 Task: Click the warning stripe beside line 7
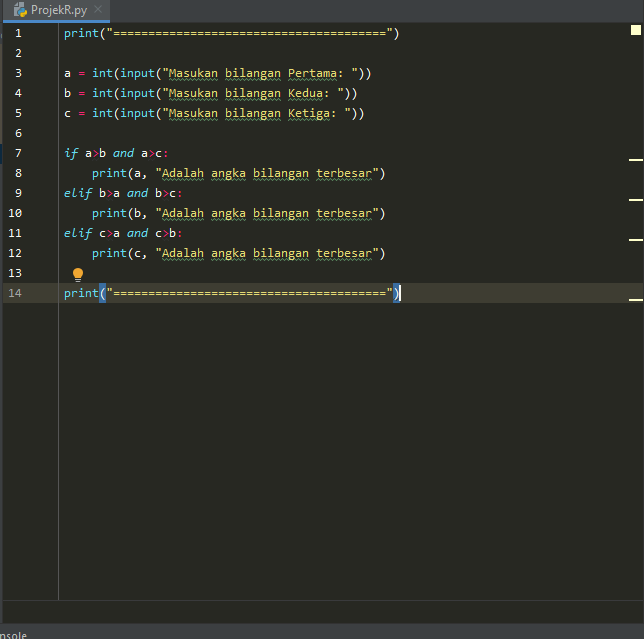point(635,159)
